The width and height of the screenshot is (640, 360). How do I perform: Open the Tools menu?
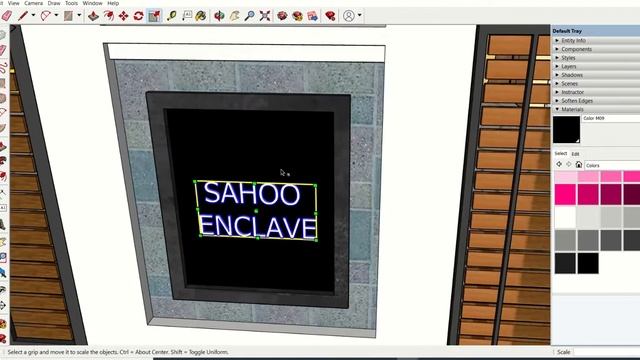pos(71,3)
